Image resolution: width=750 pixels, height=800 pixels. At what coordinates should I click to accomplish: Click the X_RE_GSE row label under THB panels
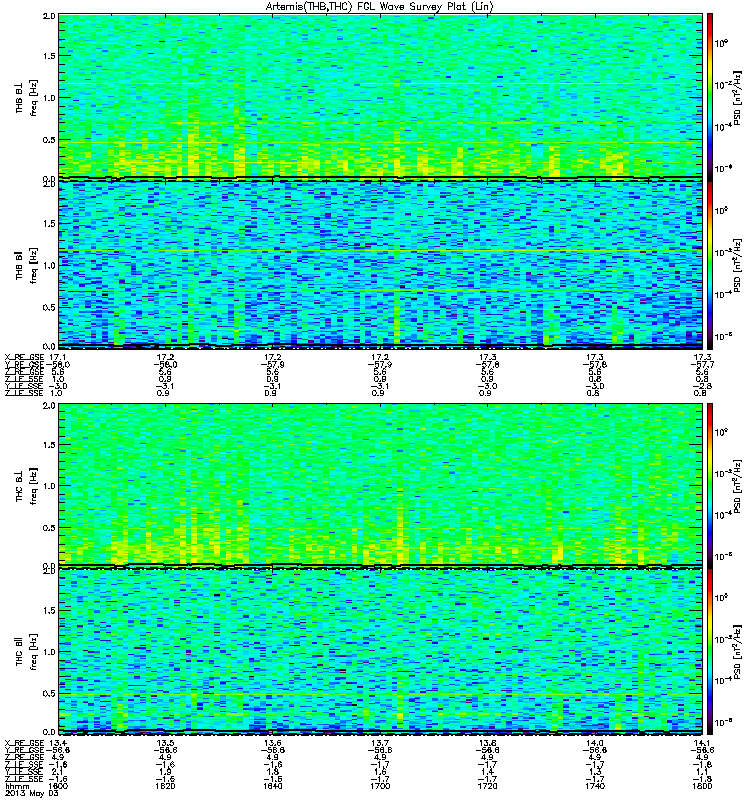(x=24, y=357)
